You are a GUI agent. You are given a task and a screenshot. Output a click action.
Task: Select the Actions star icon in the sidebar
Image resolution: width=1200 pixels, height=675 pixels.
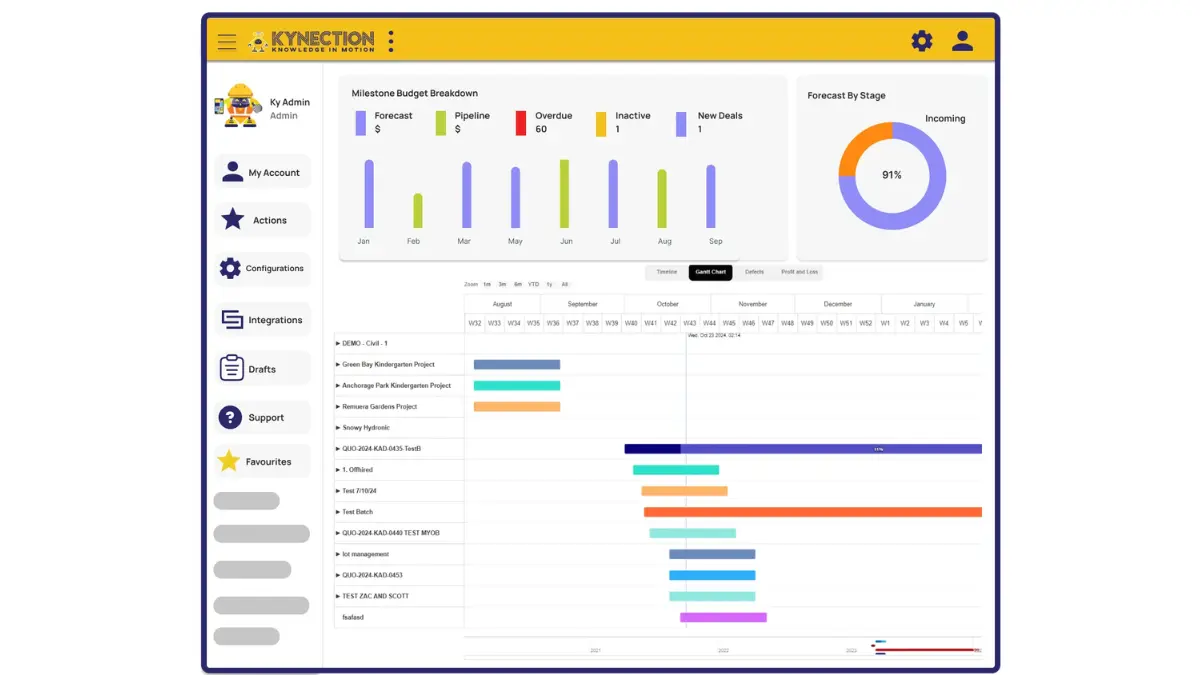click(231, 220)
